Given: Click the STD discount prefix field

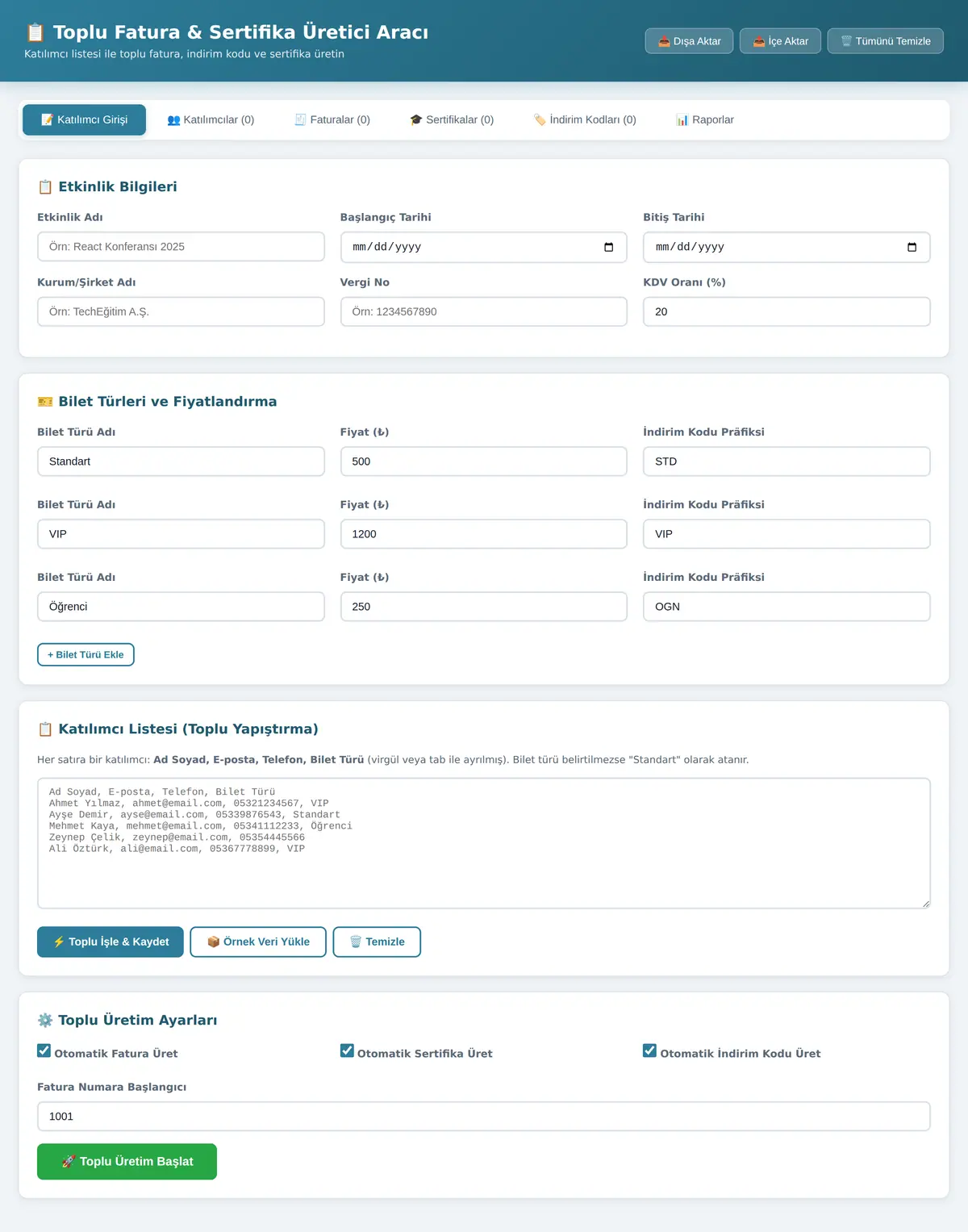Looking at the screenshot, I should [x=786, y=461].
